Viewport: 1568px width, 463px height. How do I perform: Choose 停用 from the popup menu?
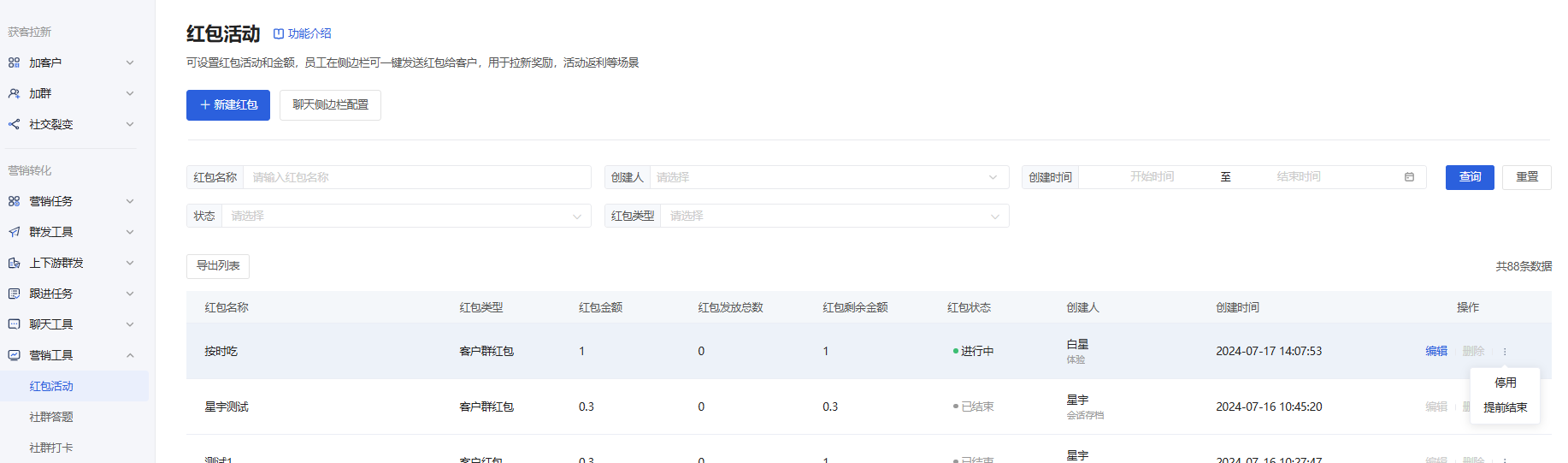coord(1505,383)
